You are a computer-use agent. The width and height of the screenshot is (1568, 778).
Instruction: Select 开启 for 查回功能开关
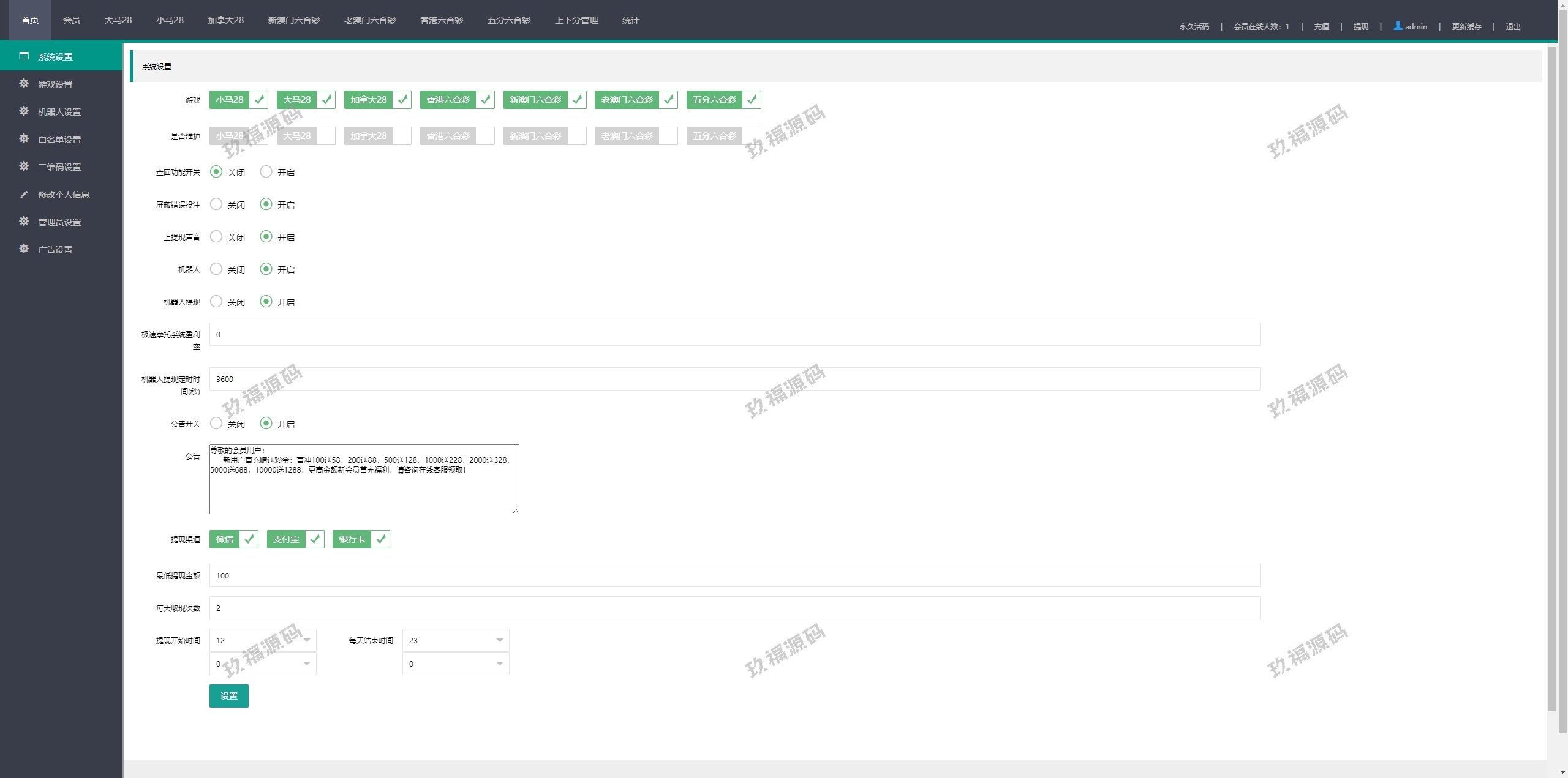tap(266, 172)
